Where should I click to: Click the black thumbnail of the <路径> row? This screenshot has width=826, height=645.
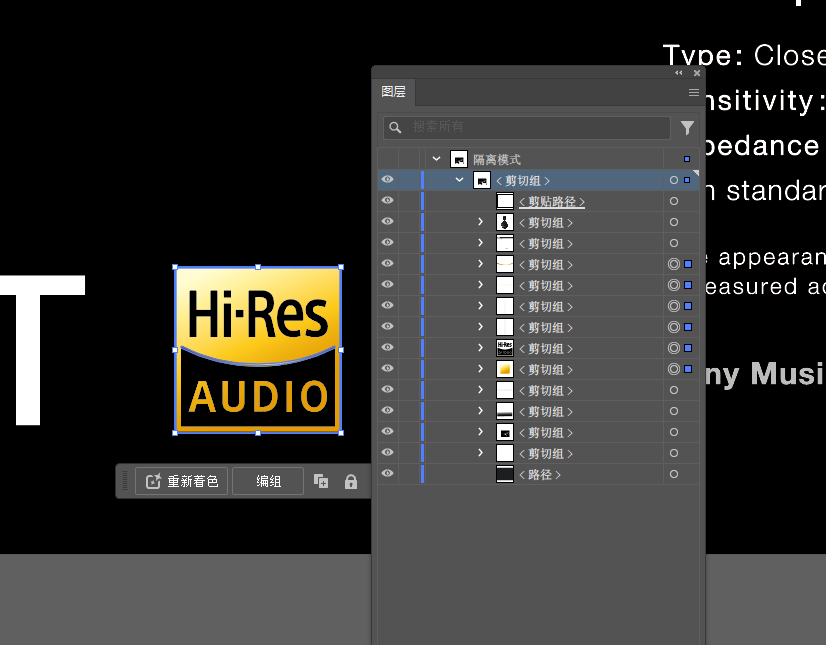click(x=505, y=474)
